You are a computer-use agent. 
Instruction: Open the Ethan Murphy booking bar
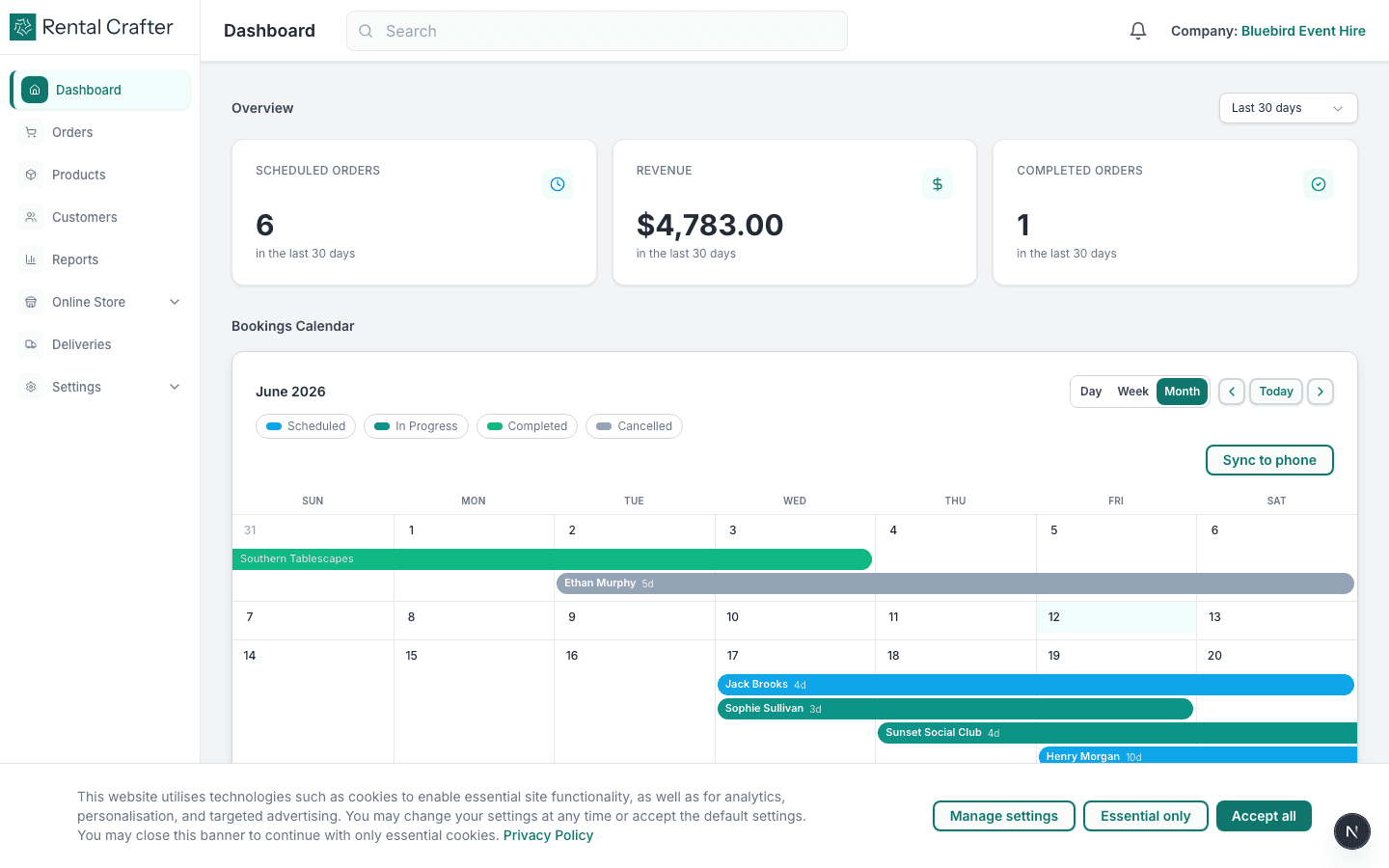point(955,583)
